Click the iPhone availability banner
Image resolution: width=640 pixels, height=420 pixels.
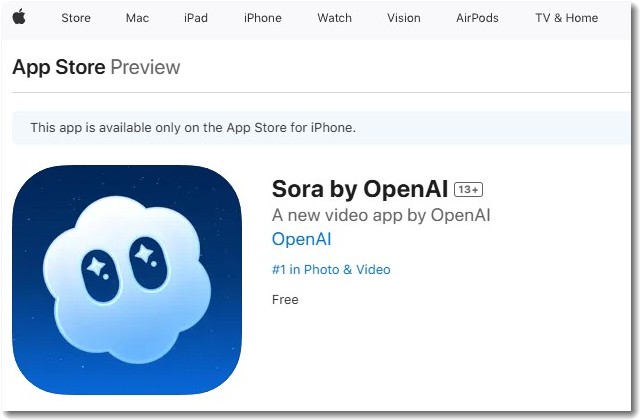(x=321, y=128)
